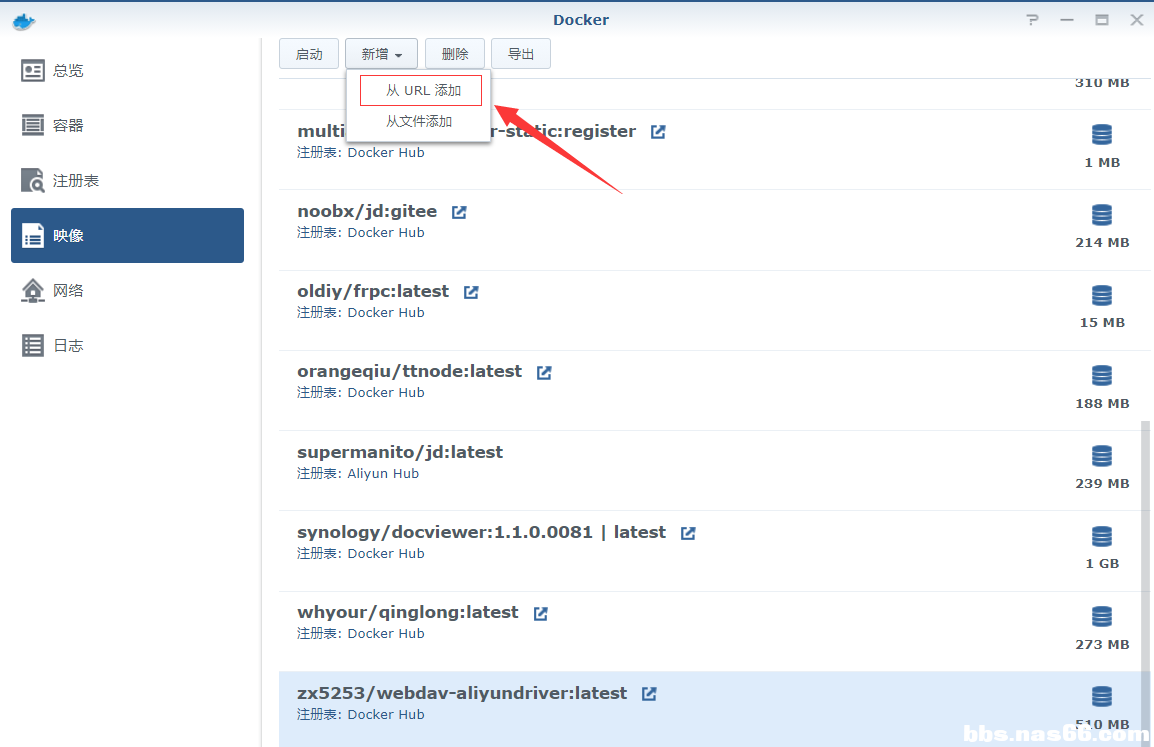This screenshot has height=747, width=1154.
Task: Select the whyour/qinglong:latest image name
Action: 408,612
